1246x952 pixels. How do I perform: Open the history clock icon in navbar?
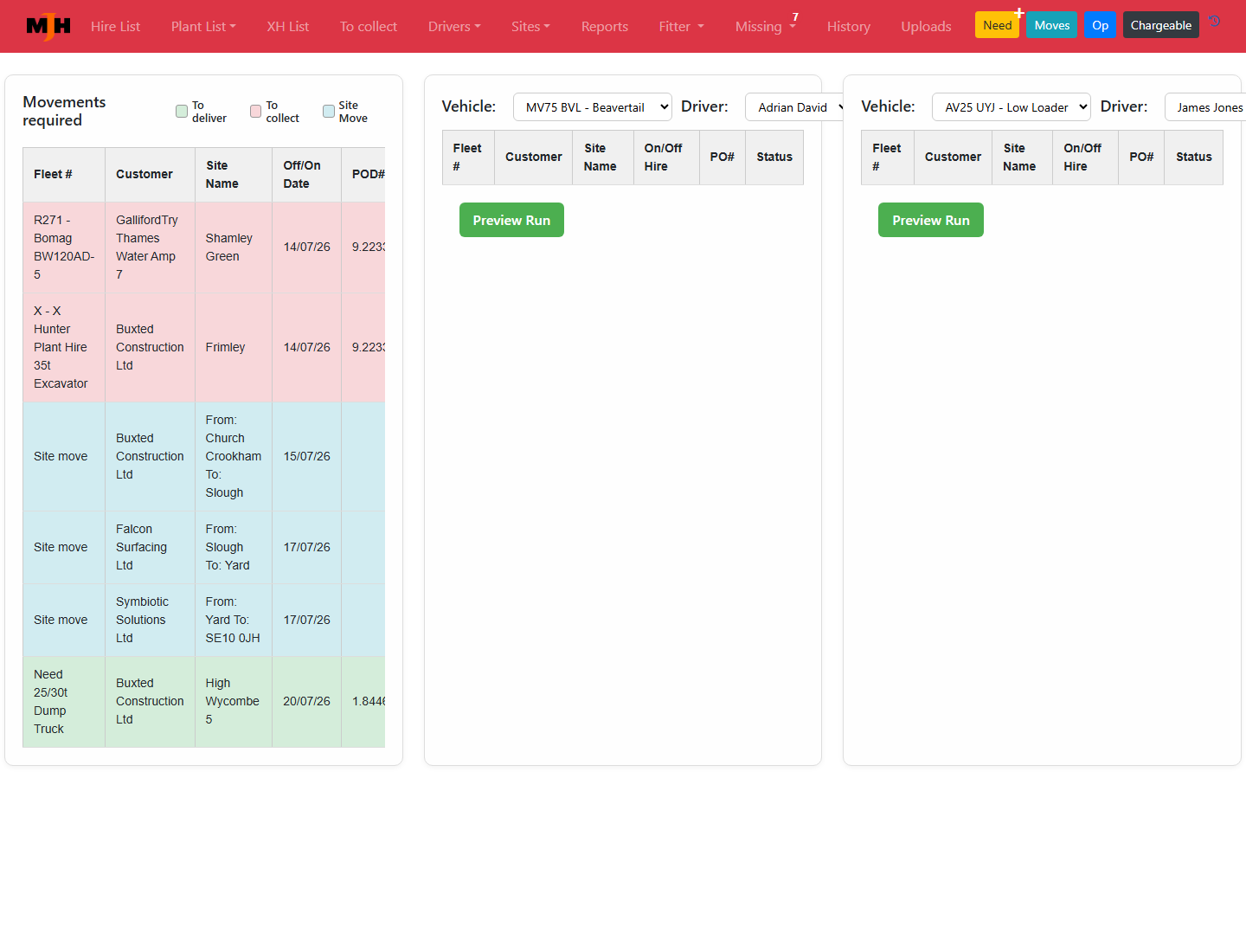[1215, 22]
